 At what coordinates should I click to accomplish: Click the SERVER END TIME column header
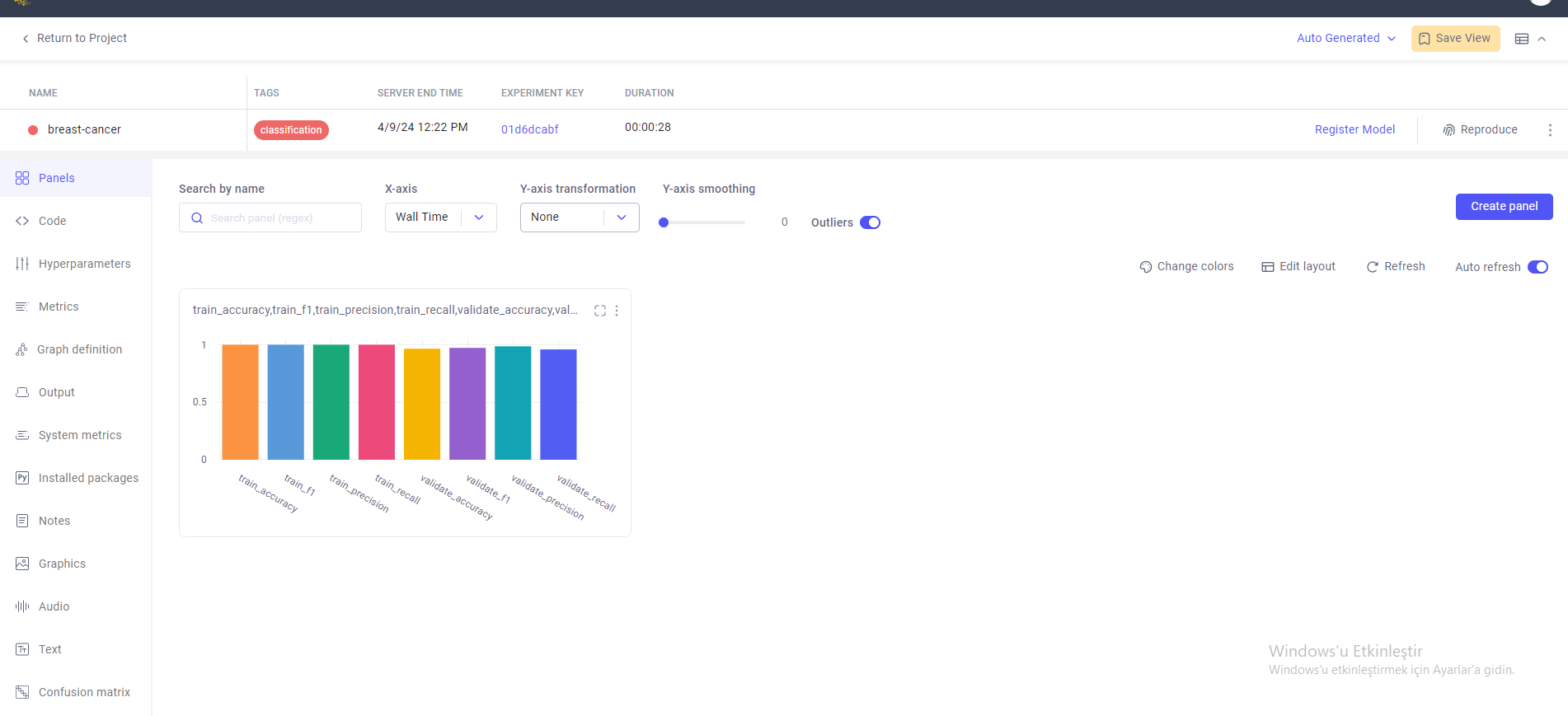pyautogui.click(x=420, y=93)
